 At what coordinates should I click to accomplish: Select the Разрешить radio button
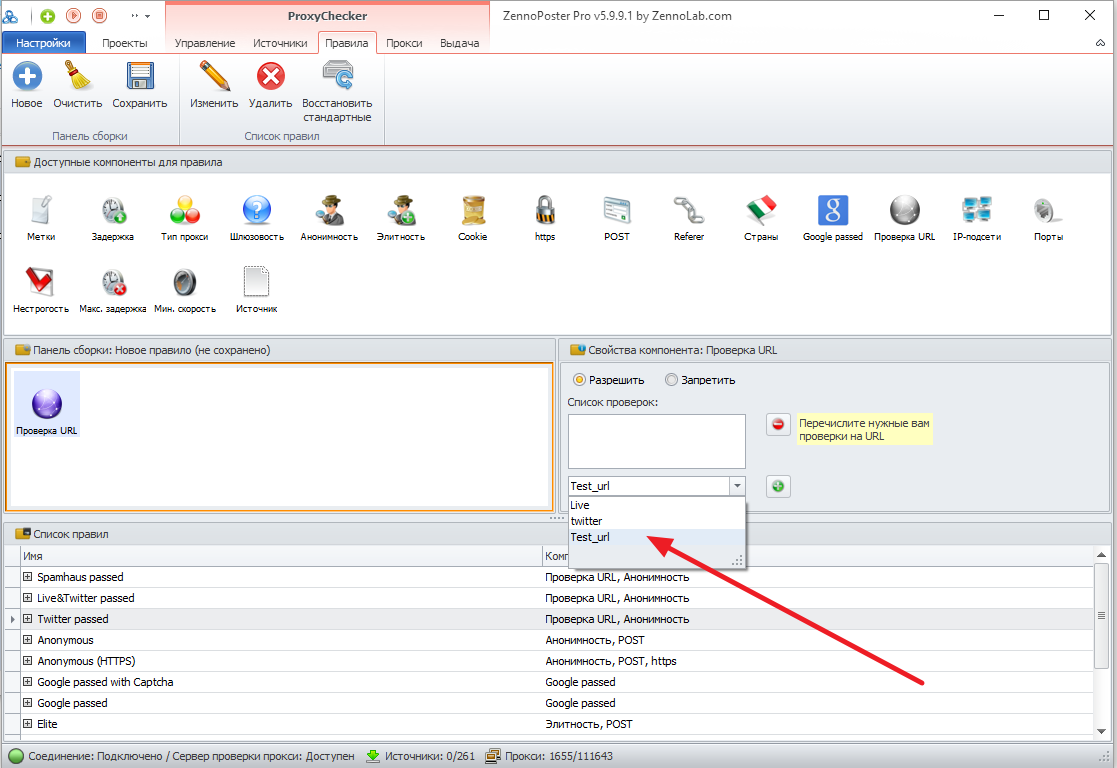tap(579, 380)
